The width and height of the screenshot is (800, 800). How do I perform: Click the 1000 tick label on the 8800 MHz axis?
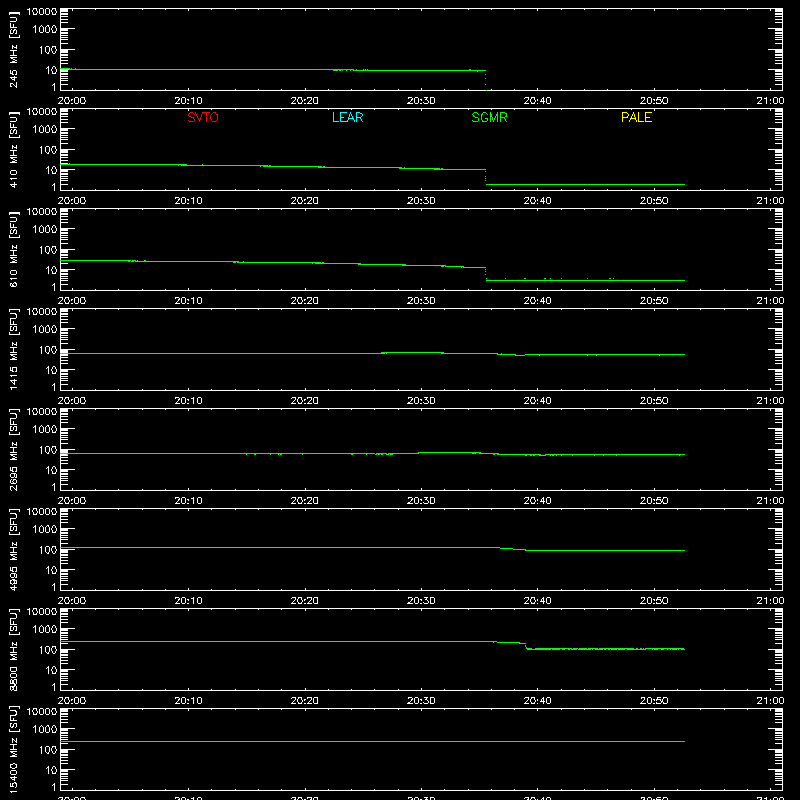coord(45,630)
